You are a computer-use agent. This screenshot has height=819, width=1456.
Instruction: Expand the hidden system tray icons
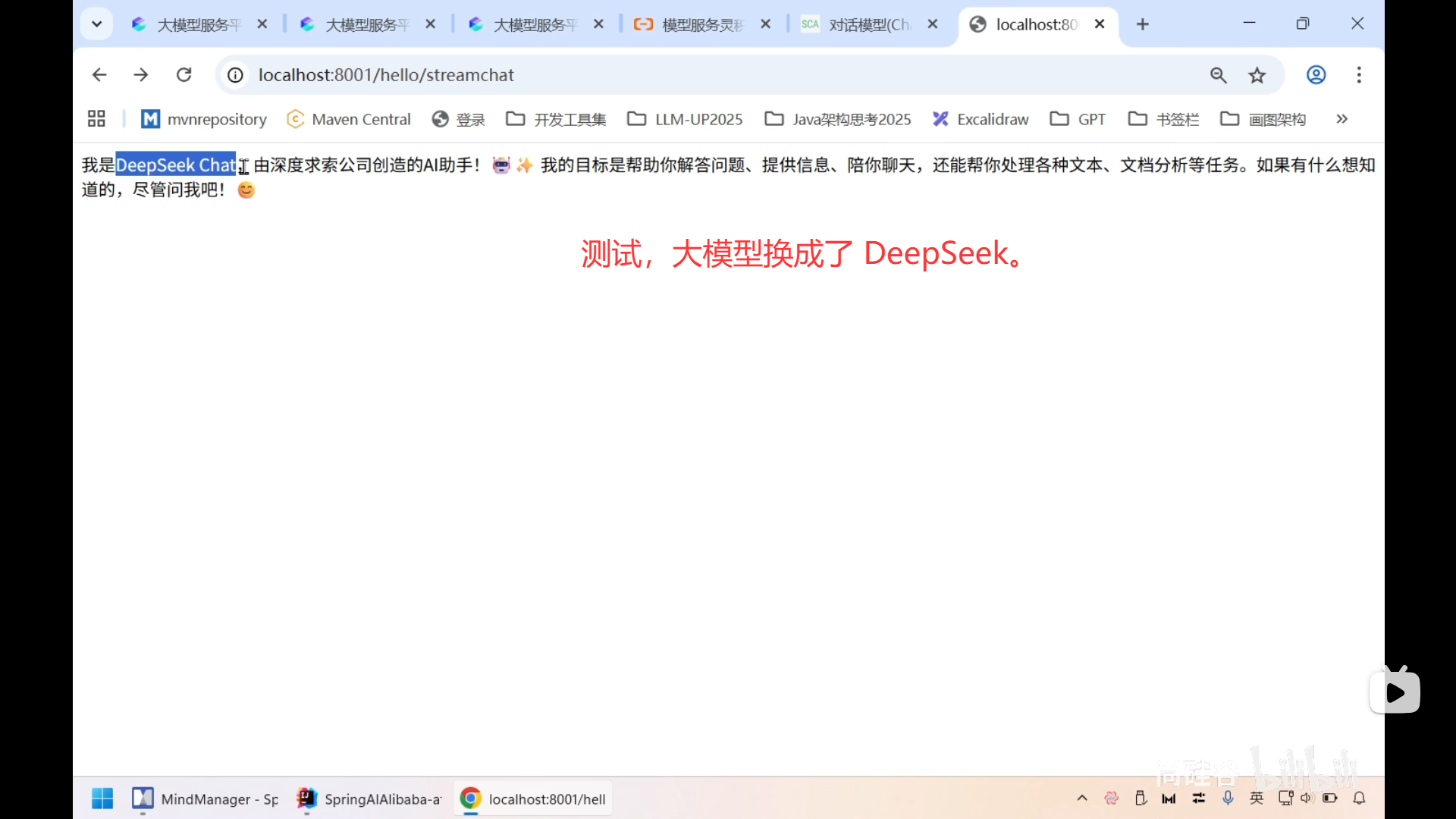(x=1082, y=798)
